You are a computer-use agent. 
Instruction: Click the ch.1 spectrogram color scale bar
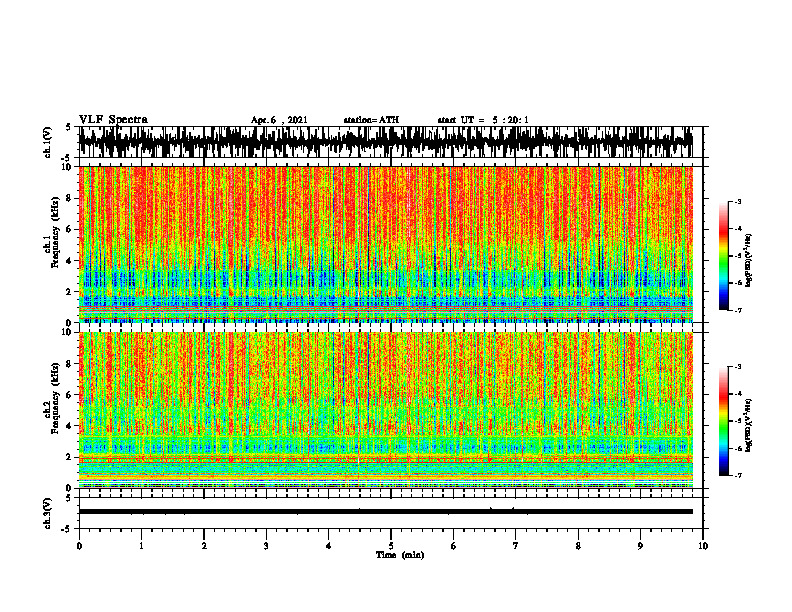(723, 256)
